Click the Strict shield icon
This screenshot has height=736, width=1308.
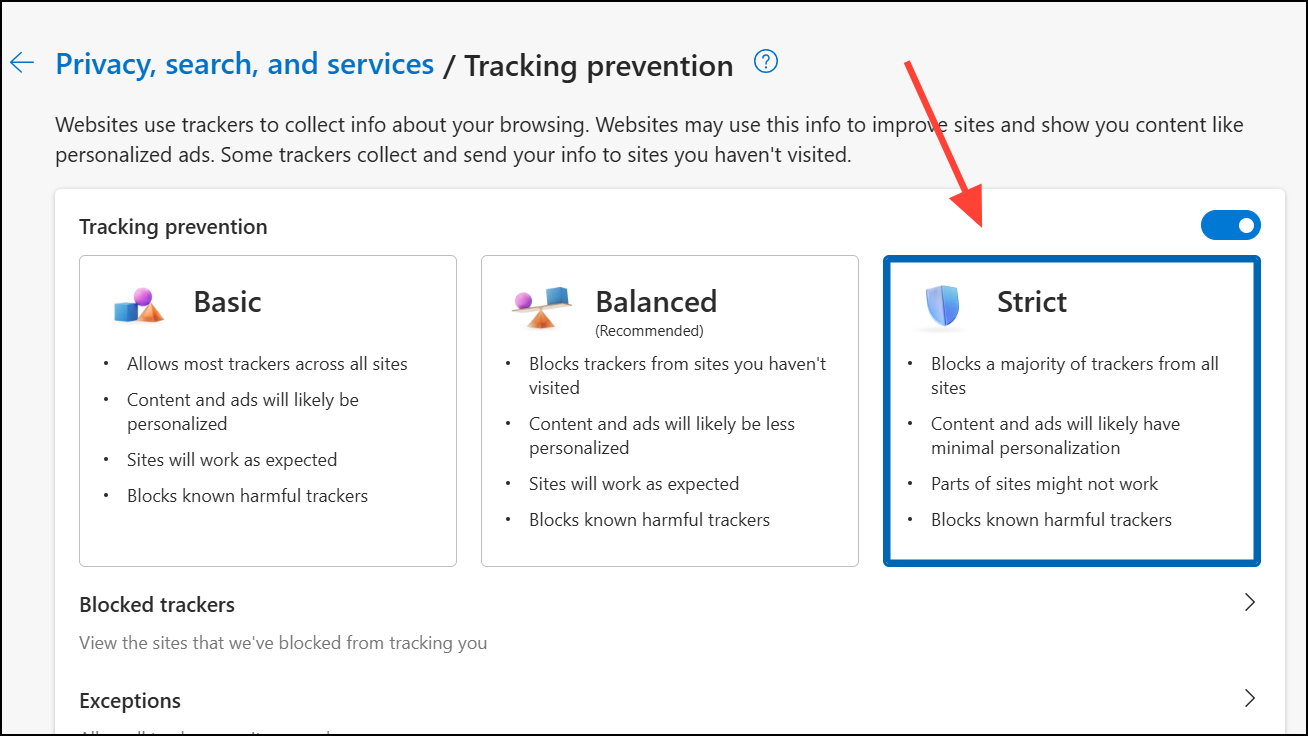[943, 306]
